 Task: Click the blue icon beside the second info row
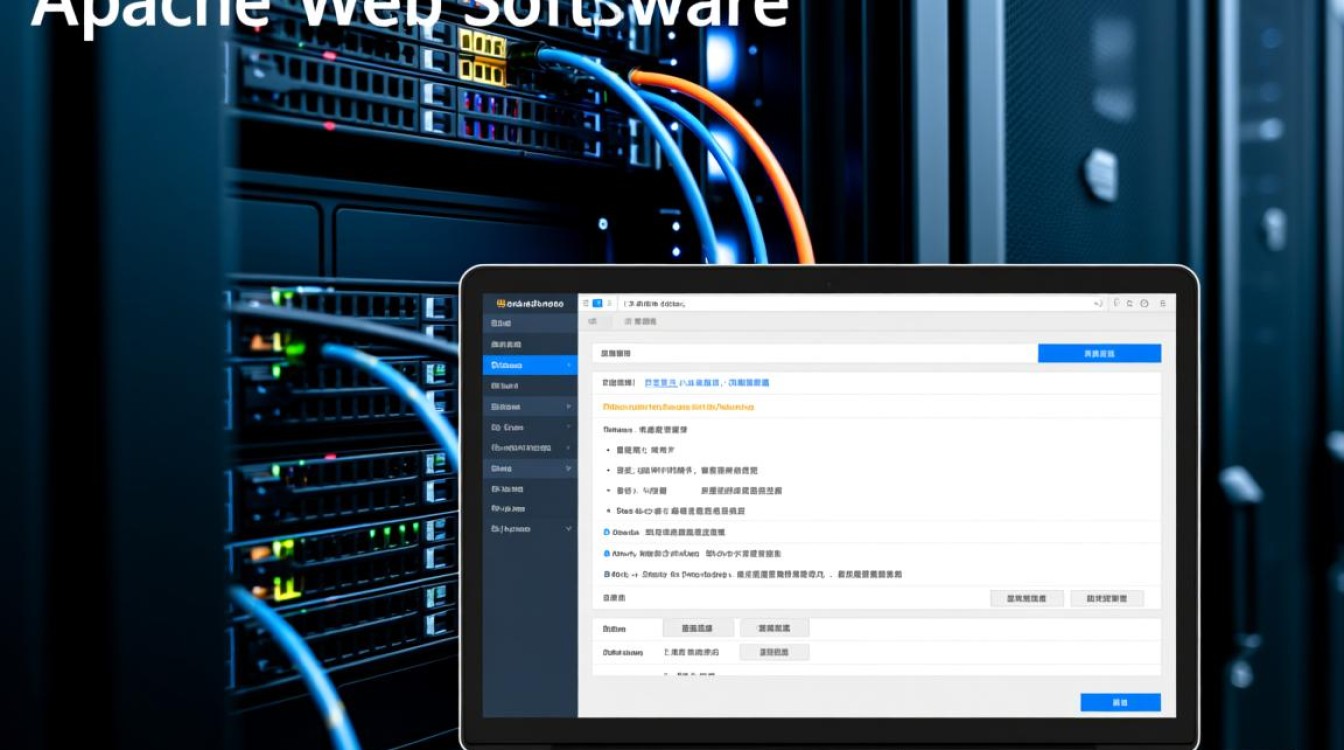607,553
